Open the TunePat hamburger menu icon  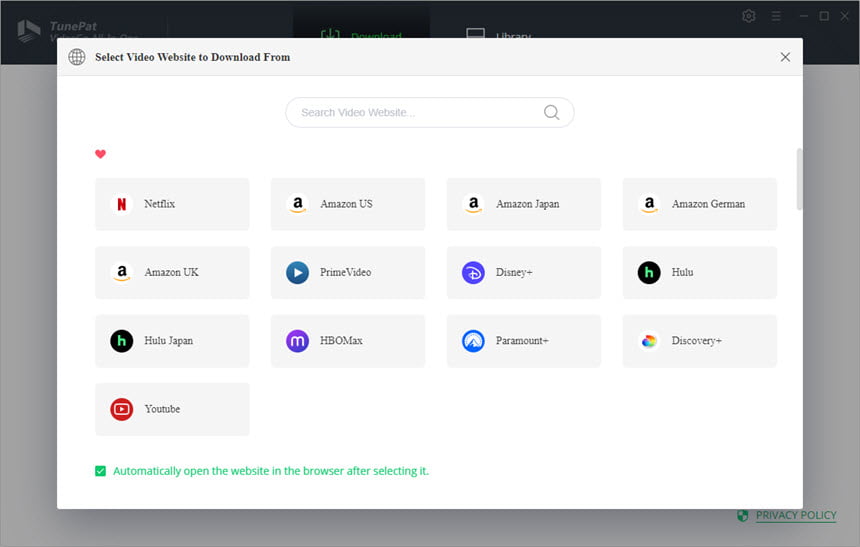776,16
